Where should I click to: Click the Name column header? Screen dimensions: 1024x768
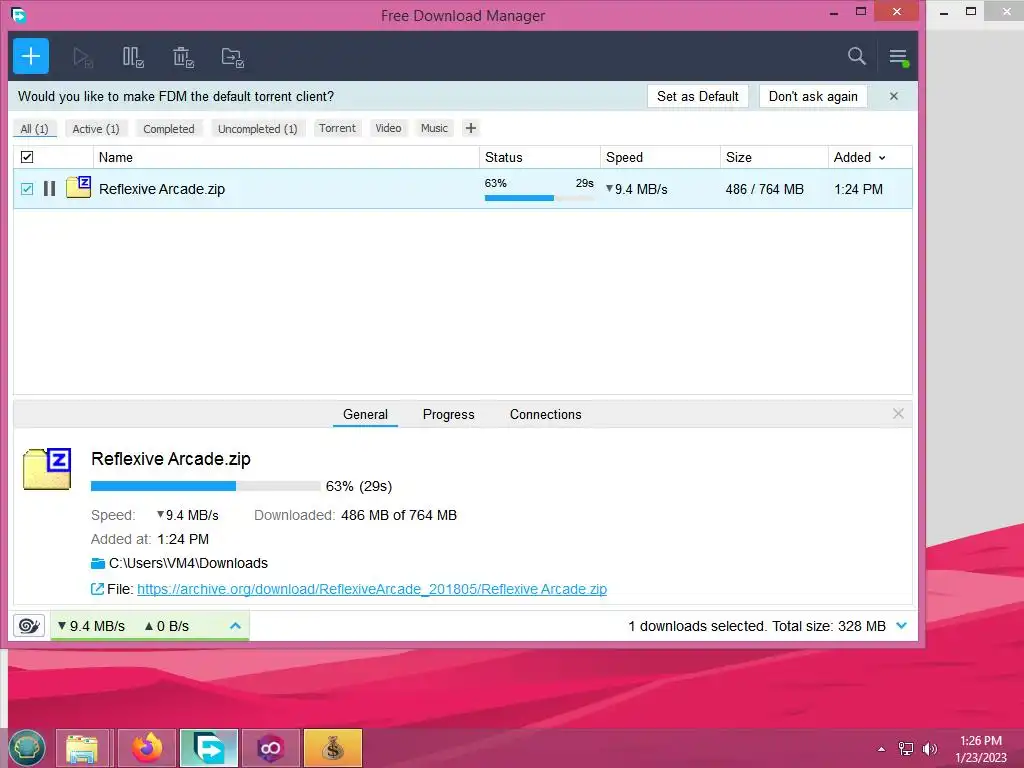[286, 157]
